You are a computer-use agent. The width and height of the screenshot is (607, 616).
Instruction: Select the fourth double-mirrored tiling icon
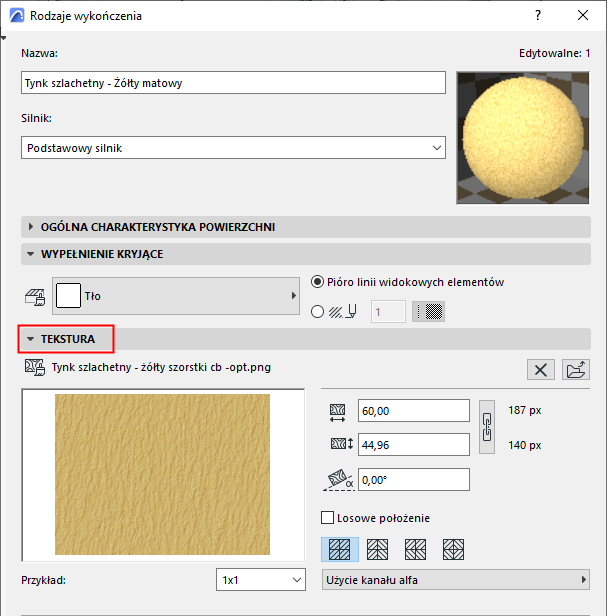coord(453,549)
